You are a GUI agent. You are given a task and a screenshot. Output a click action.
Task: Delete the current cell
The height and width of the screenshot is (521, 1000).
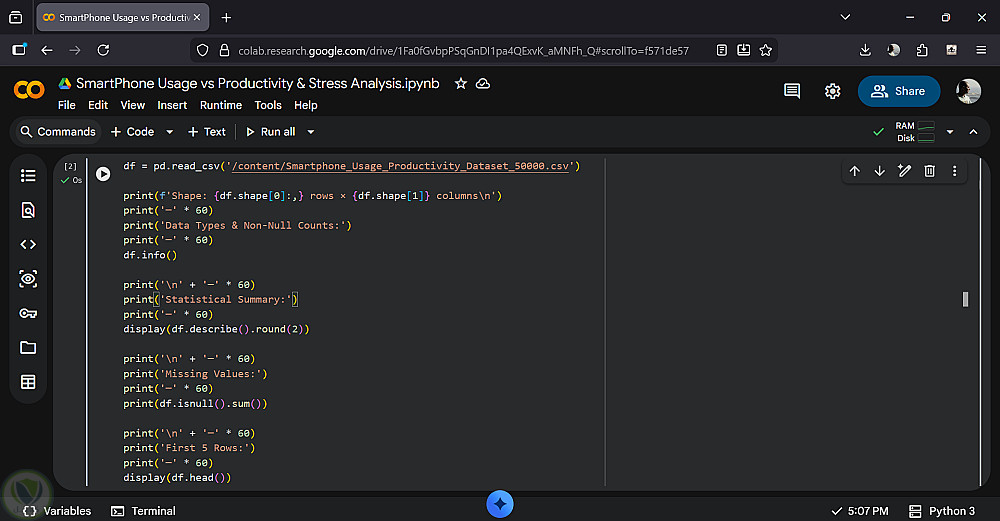pos(929,171)
